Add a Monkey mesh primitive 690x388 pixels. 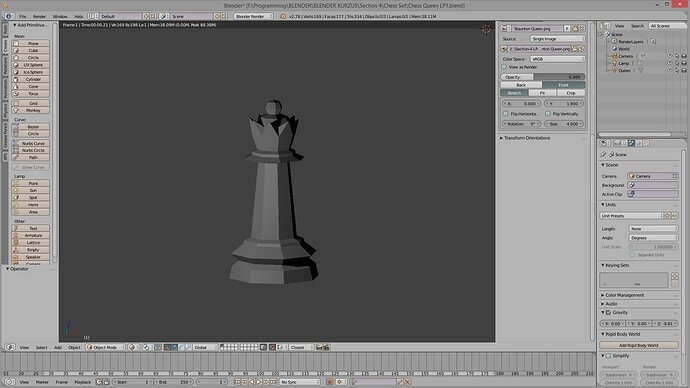[x=31, y=110]
